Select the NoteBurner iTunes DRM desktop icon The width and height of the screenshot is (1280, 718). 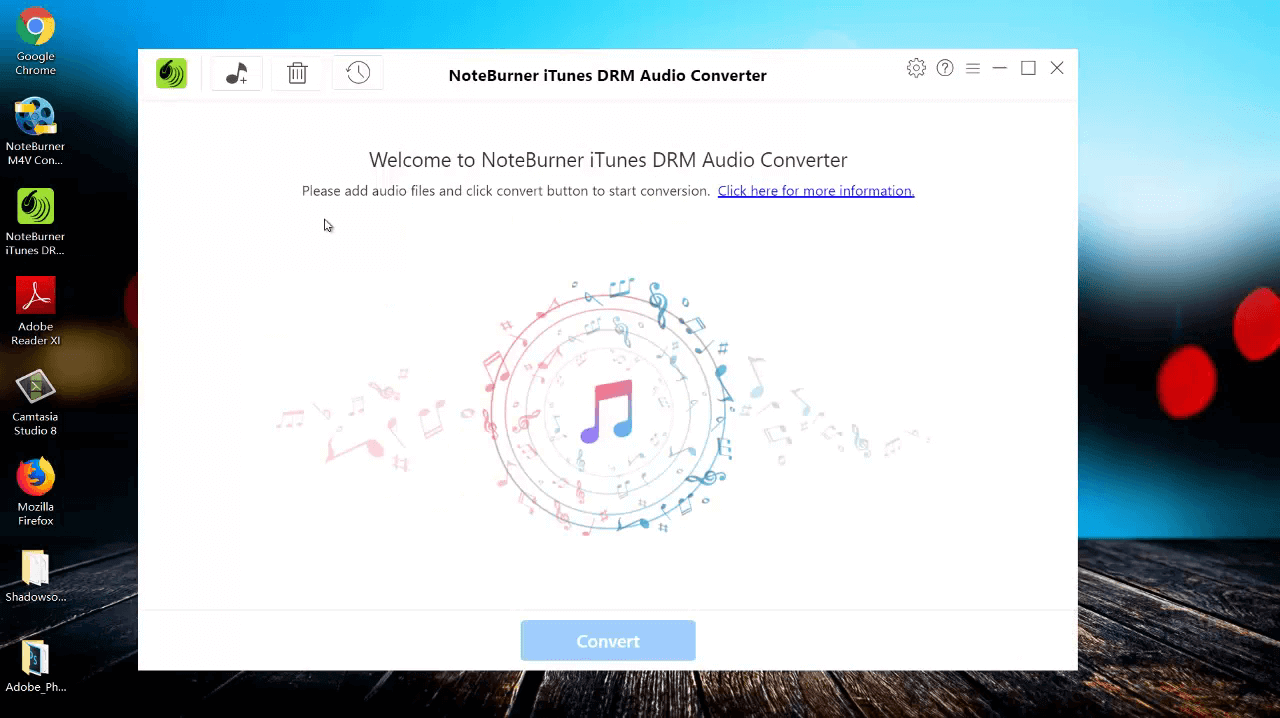[x=35, y=221]
